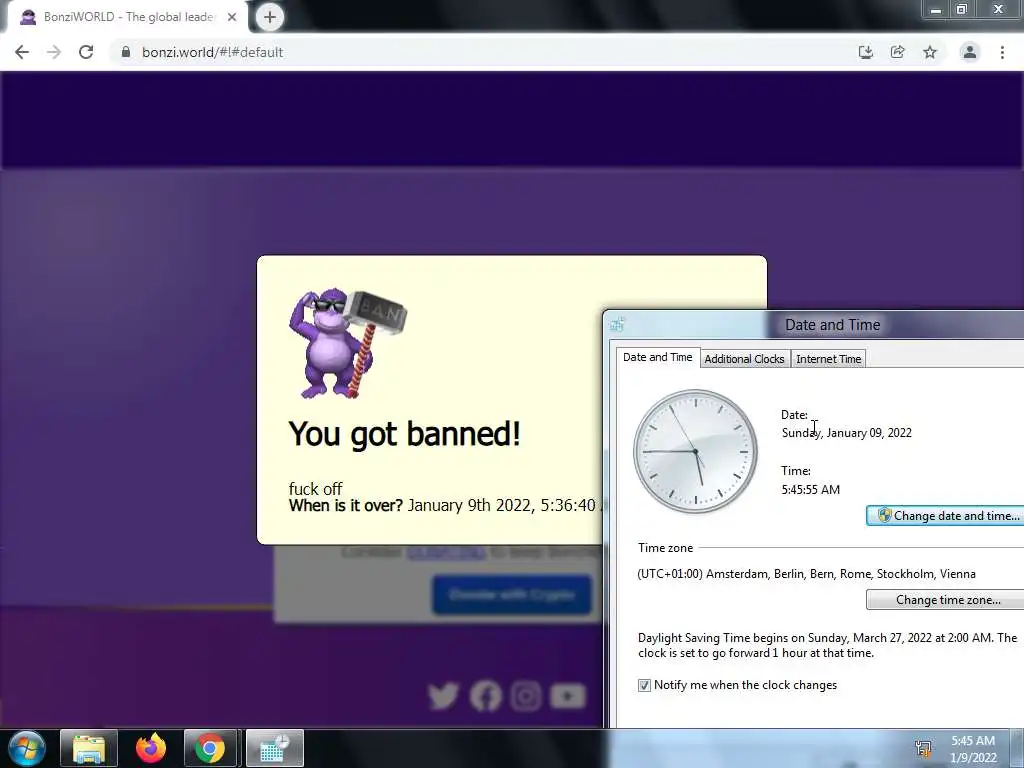Bookmark this page with the star icon
The height and width of the screenshot is (768, 1024).
pyautogui.click(x=930, y=52)
